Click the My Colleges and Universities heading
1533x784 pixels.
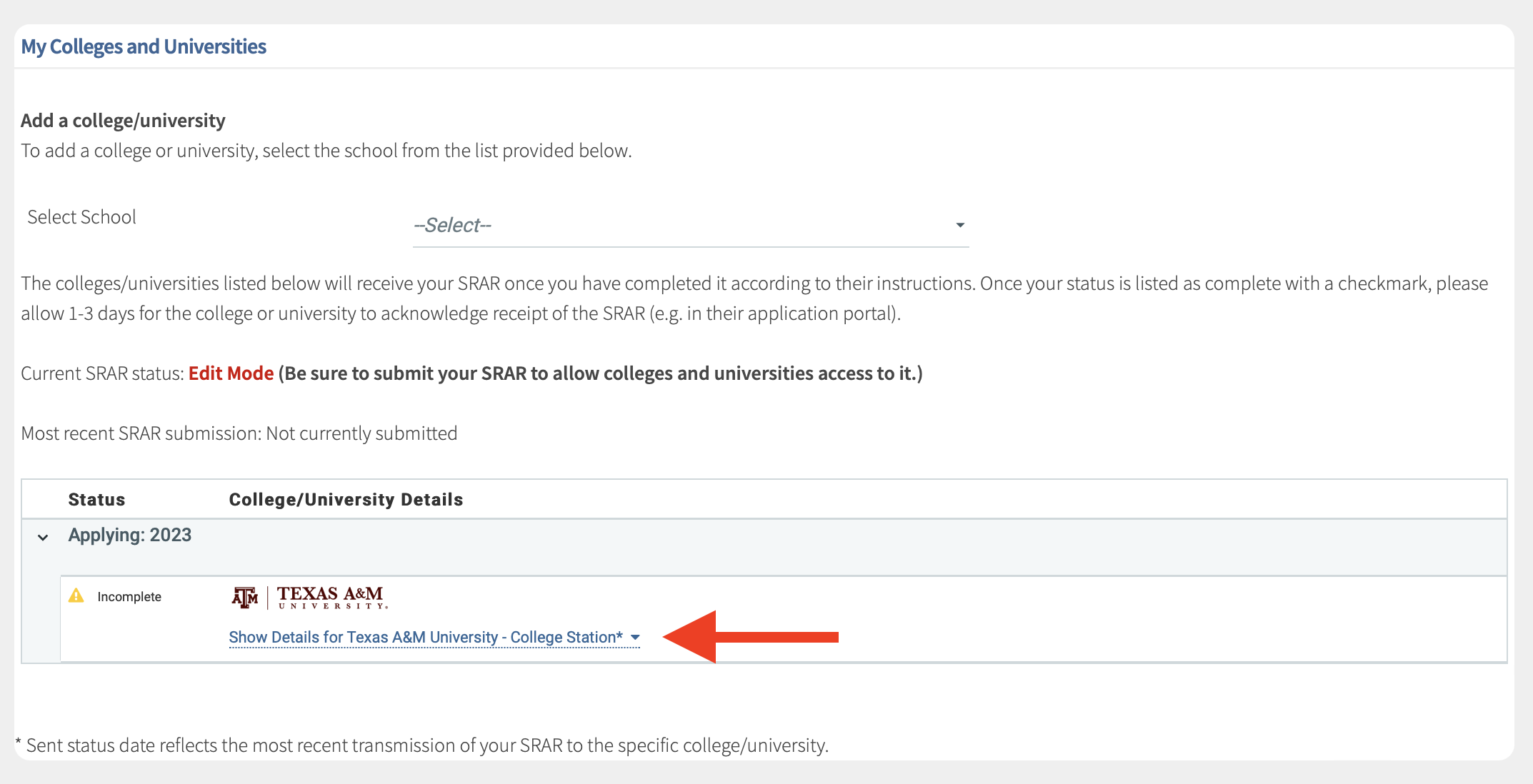tap(144, 46)
